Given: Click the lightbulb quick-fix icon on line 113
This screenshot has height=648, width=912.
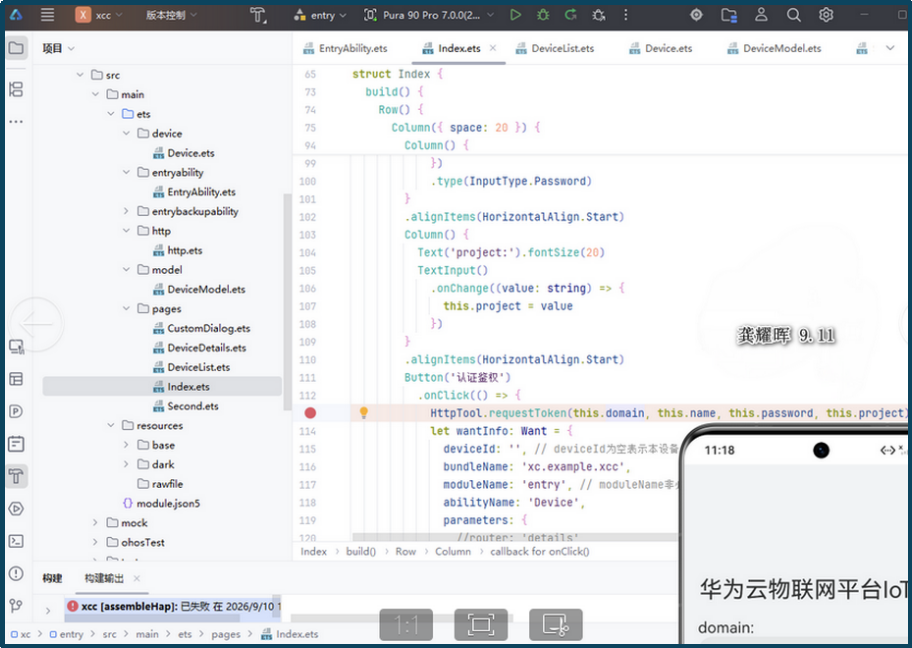Looking at the screenshot, I should 364,413.
